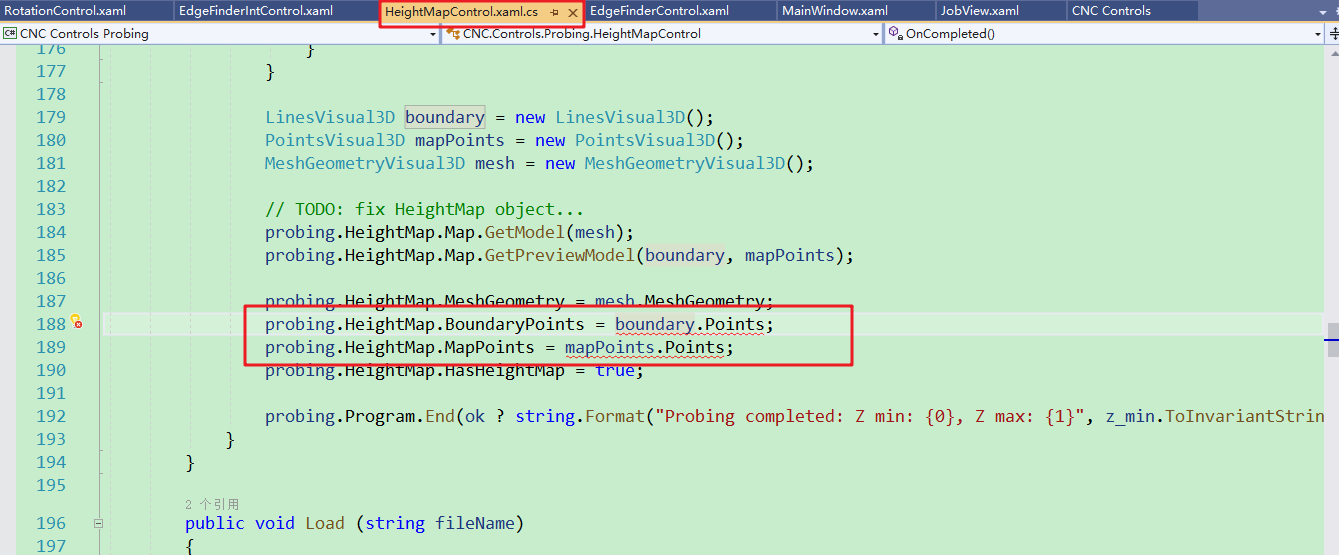This screenshot has width=1339, height=555.
Task: Click the '2 个引用' references CodeLens link
Action: click(x=211, y=504)
